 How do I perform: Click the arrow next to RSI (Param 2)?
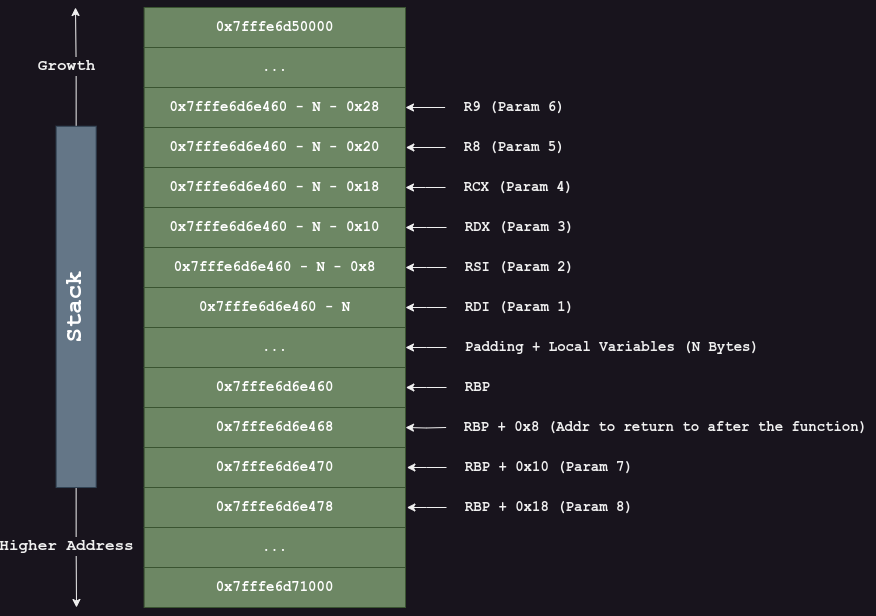[426, 267]
